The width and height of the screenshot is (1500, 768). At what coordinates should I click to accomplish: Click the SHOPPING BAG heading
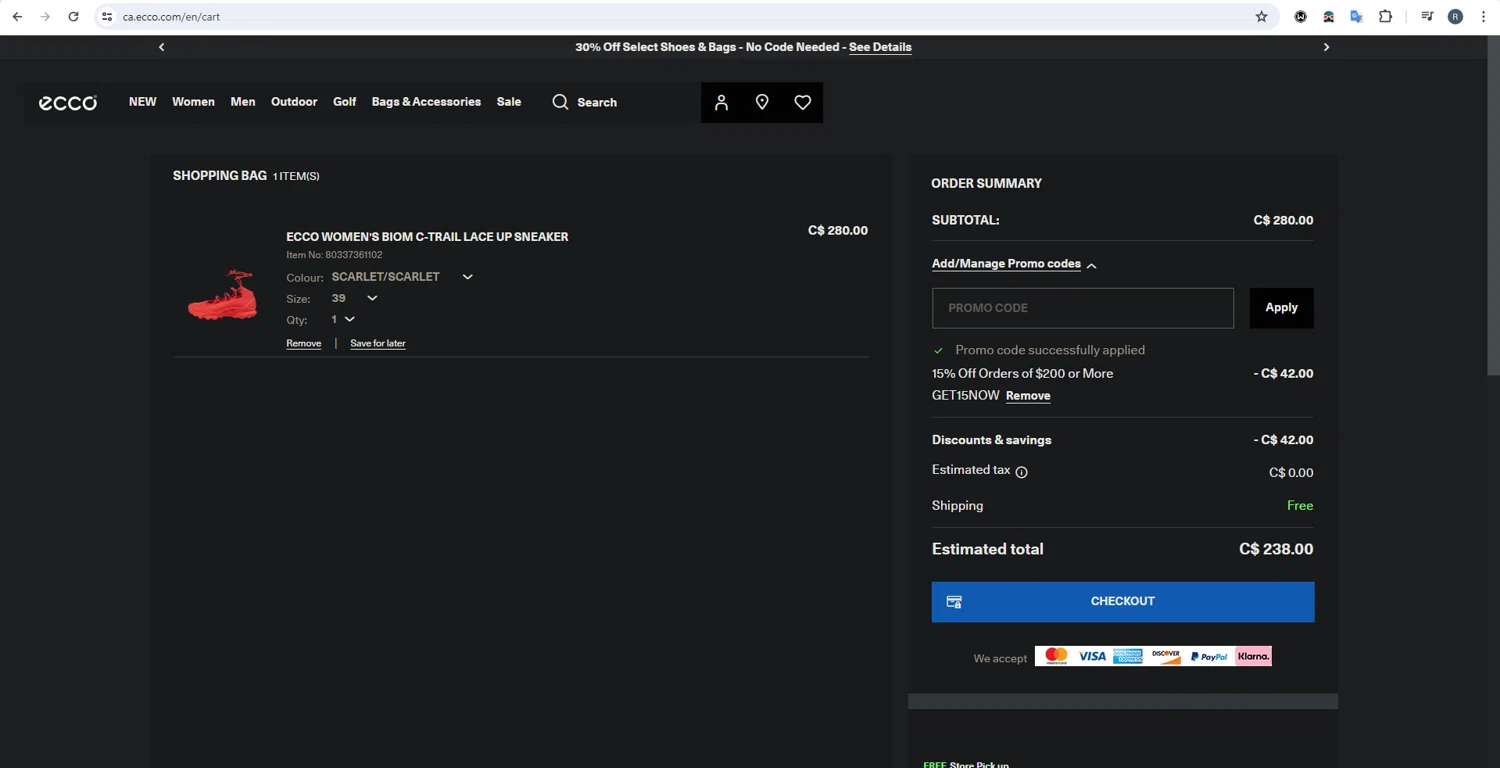(x=220, y=176)
